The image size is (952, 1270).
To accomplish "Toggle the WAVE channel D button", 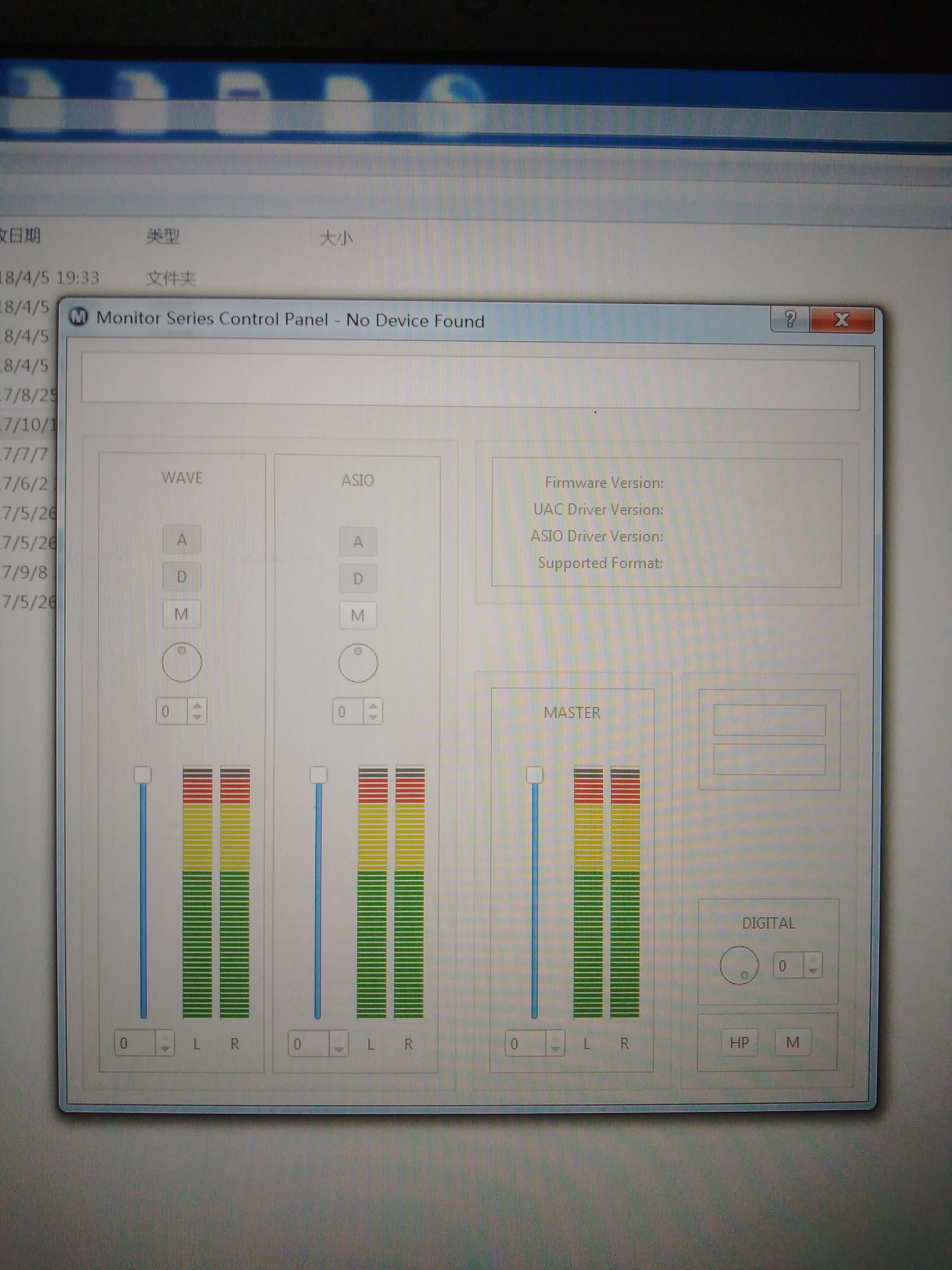I will (182, 577).
